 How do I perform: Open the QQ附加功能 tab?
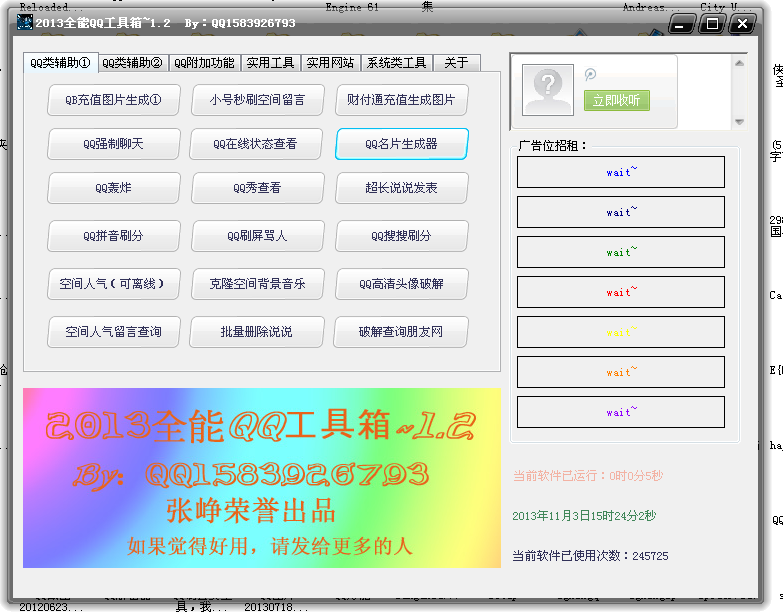[204, 63]
